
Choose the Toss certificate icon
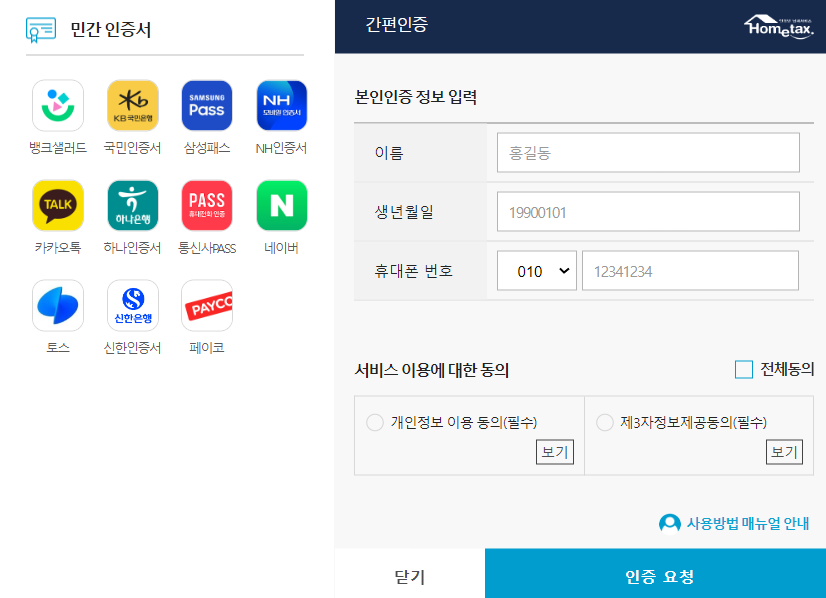click(57, 305)
